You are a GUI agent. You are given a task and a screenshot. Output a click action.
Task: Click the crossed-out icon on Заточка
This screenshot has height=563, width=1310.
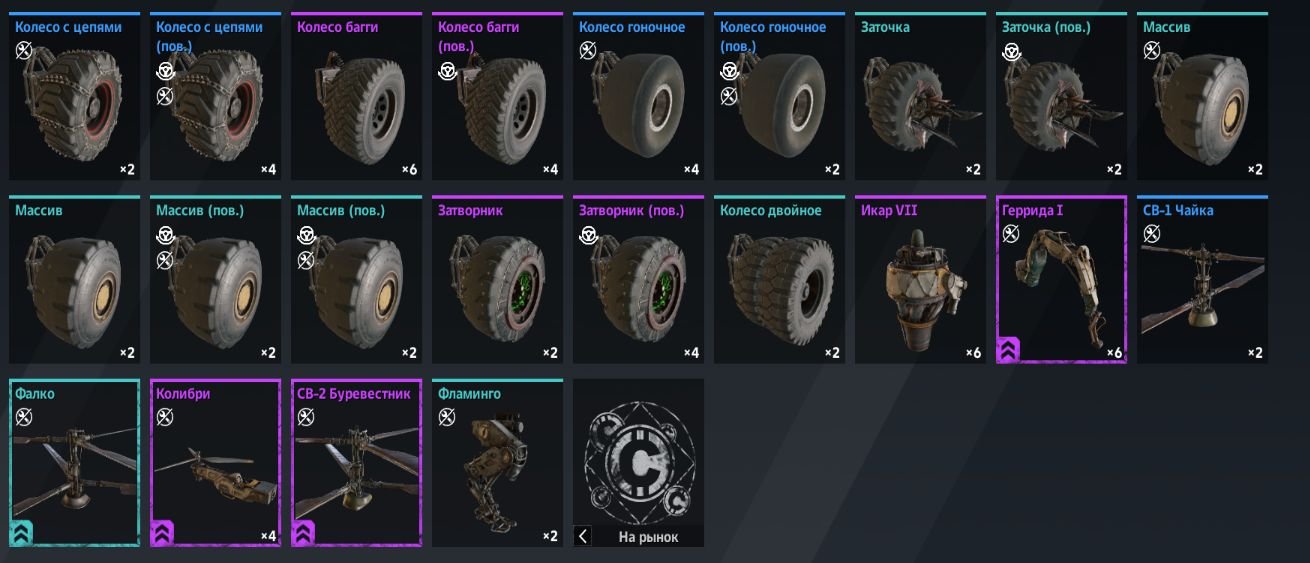click(870, 49)
